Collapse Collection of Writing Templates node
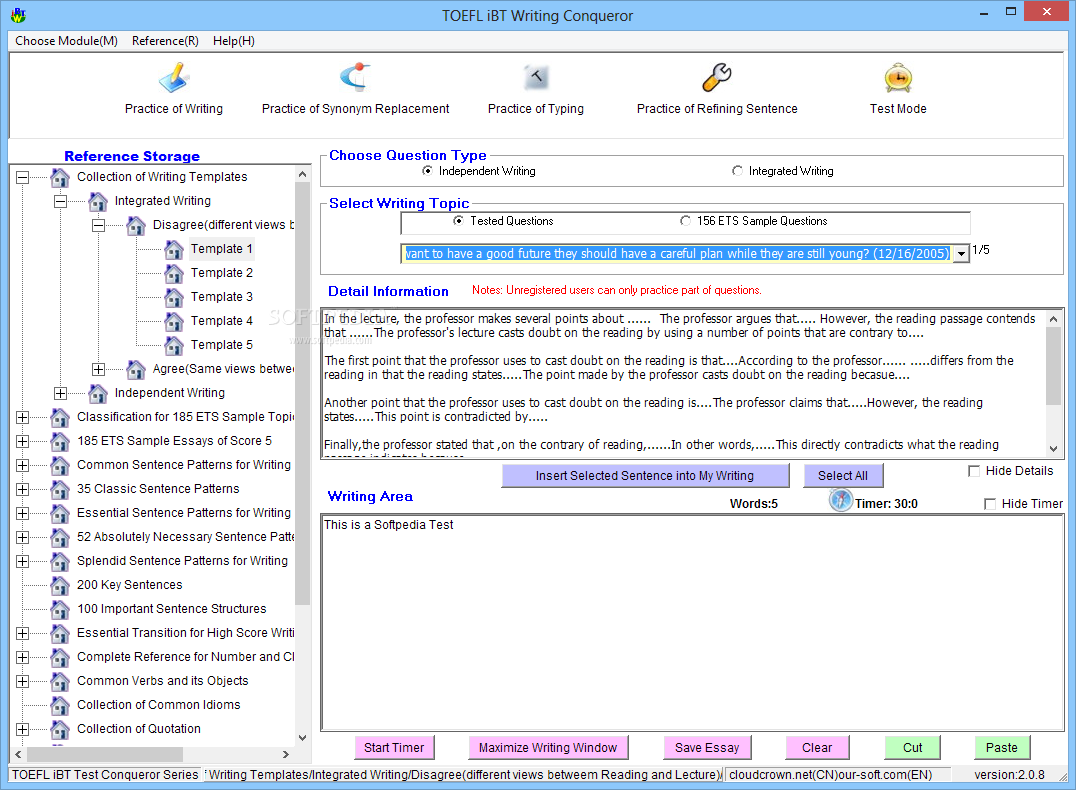Viewport: 1076px width, 790px height. coord(23,177)
